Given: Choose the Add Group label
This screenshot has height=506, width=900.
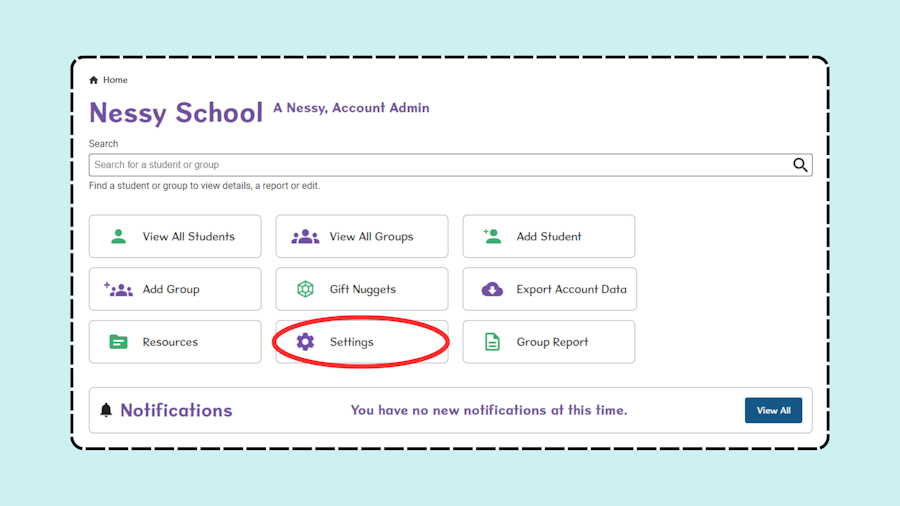Looking at the screenshot, I should (171, 289).
